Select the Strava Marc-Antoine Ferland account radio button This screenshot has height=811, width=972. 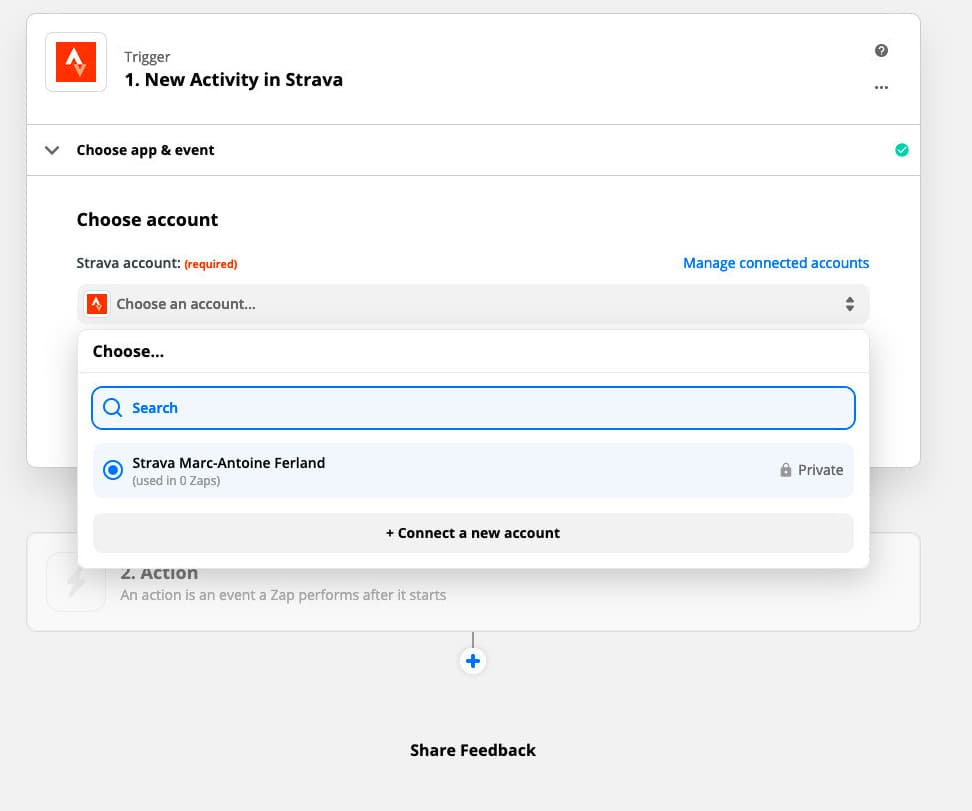pos(112,469)
